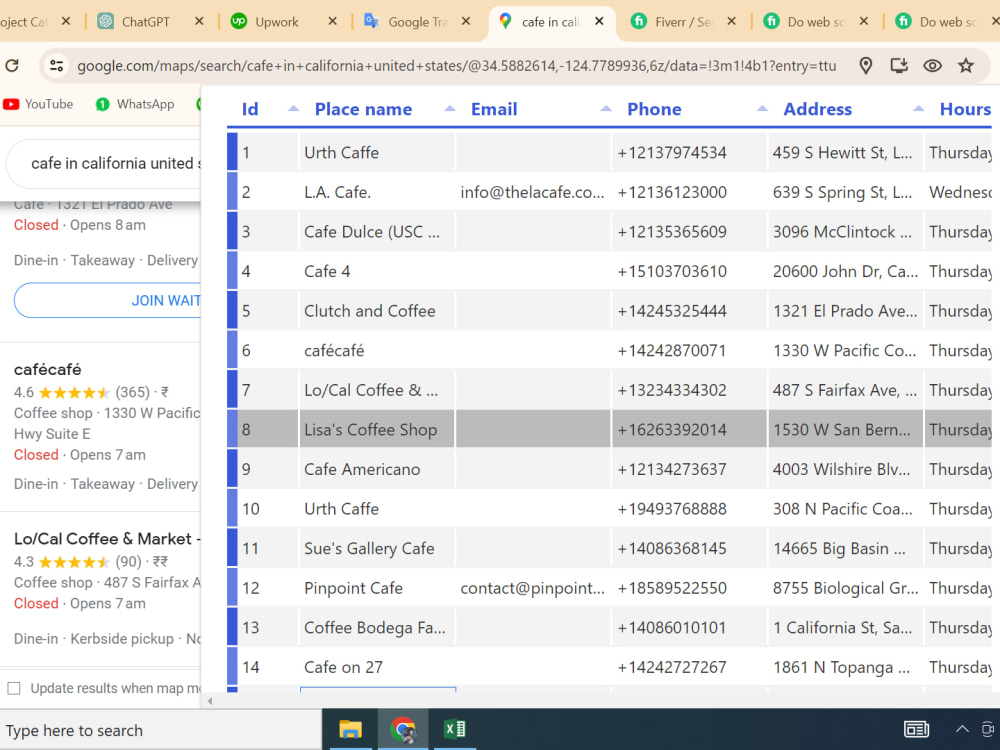Sort table by Email column arrow
The height and width of the screenshot is (750, 1000).
(x=606, y=108)
